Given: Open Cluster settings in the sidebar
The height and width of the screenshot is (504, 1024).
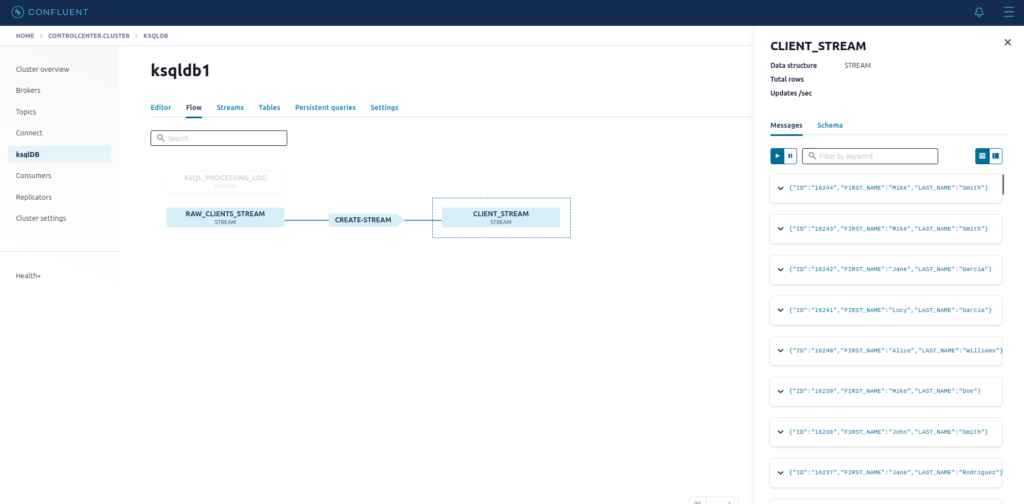Looking at the screenshot, I should (x=41, y=218).
